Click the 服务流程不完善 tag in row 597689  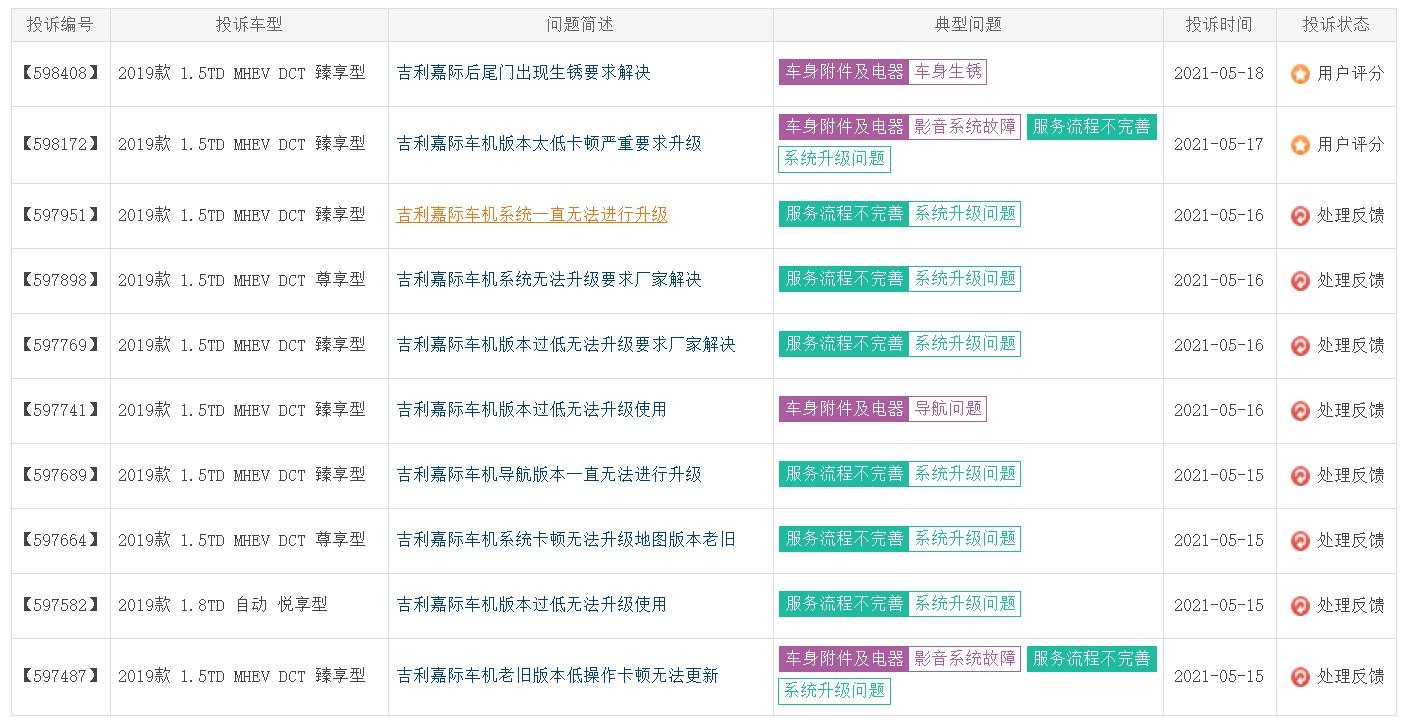click(844, 474)
